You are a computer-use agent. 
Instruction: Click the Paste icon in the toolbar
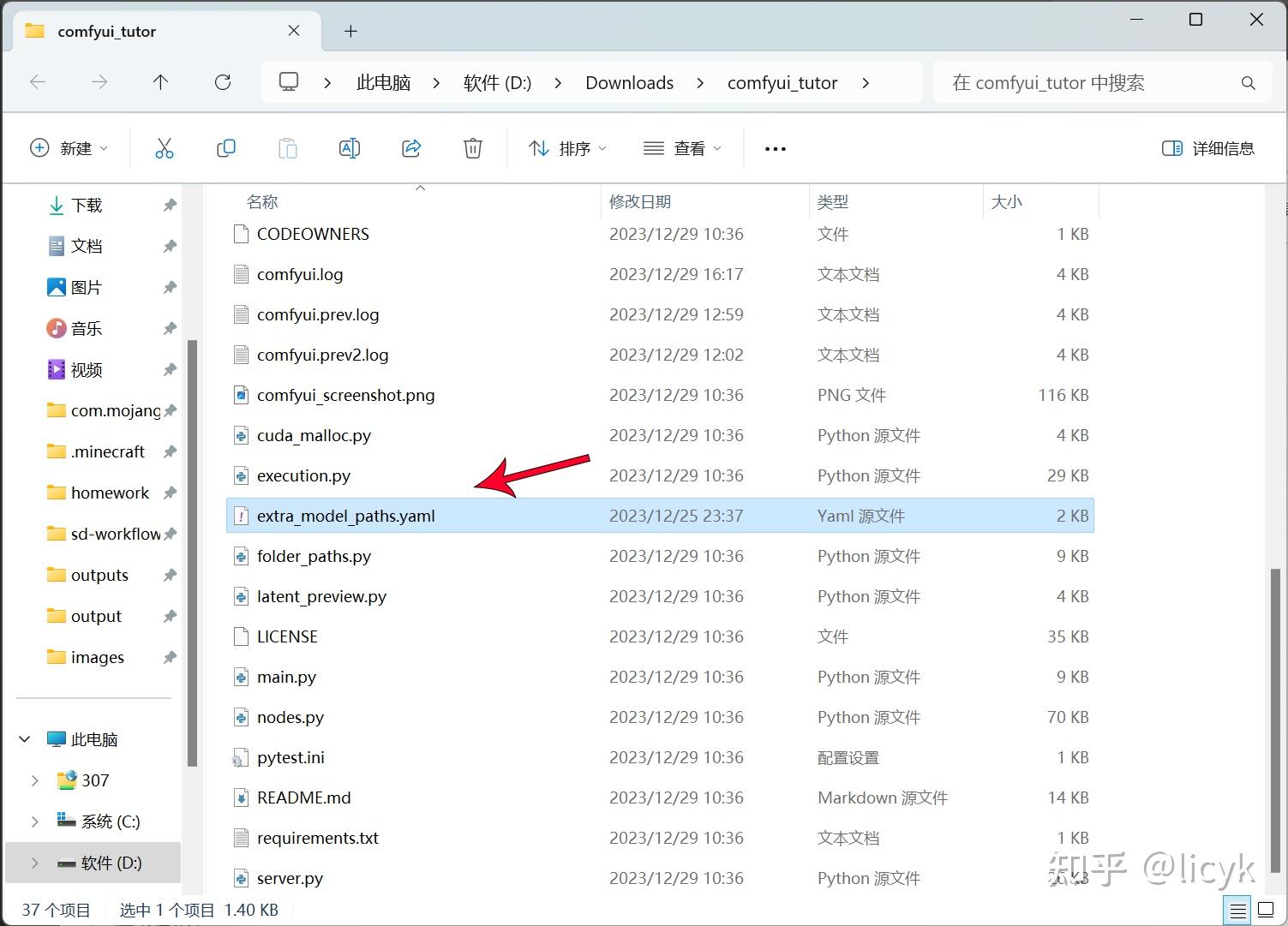tap(288, 147)
